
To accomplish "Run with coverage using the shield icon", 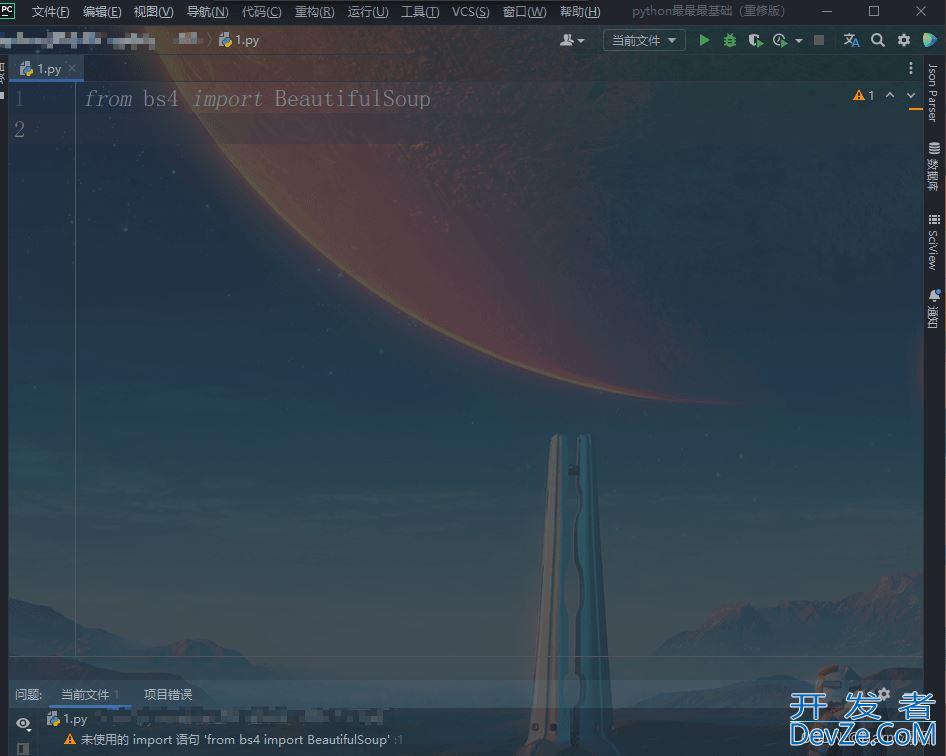I will (755, 40).
